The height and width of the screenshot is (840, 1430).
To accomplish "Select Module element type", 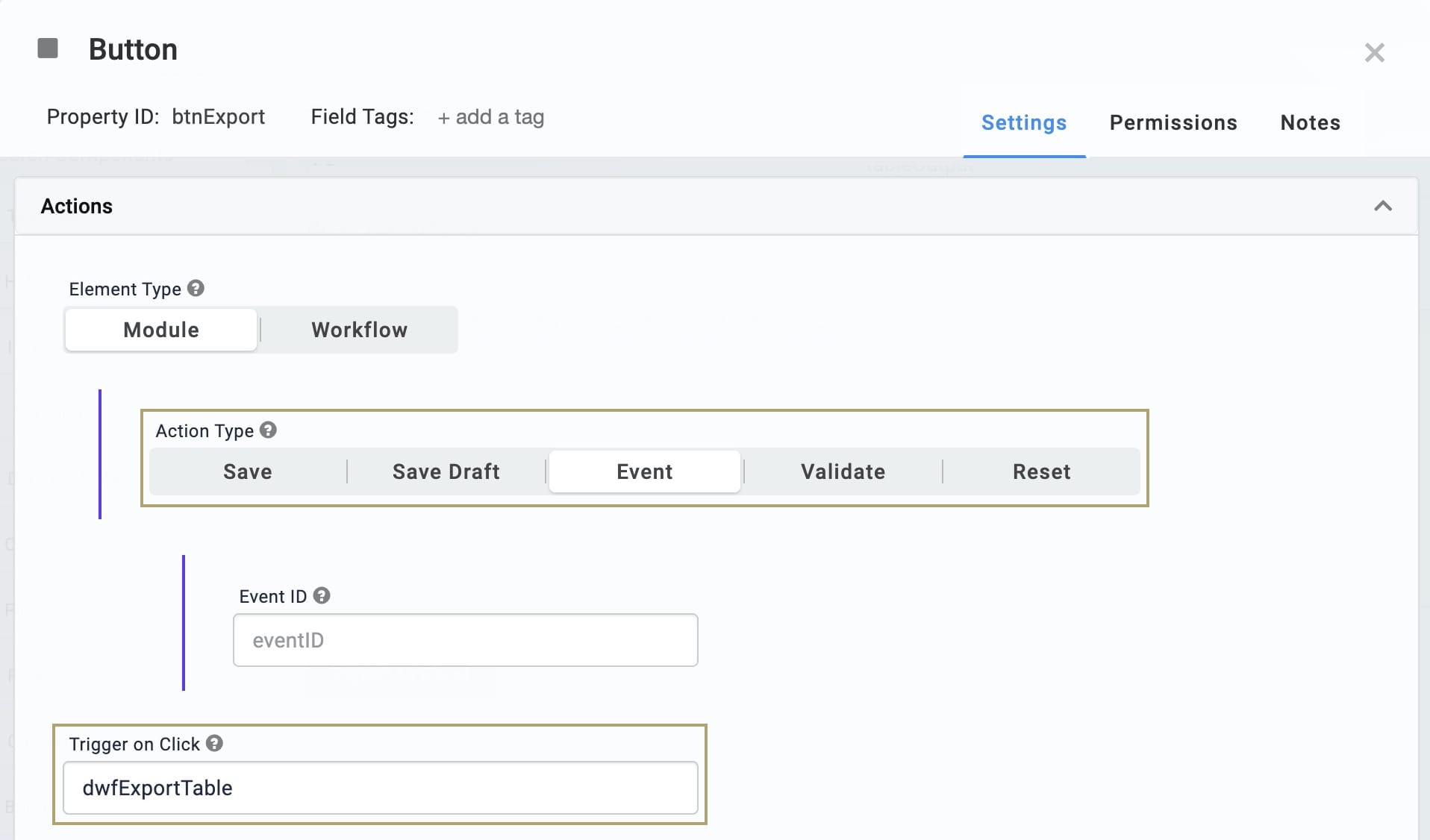I will point(161,330).
